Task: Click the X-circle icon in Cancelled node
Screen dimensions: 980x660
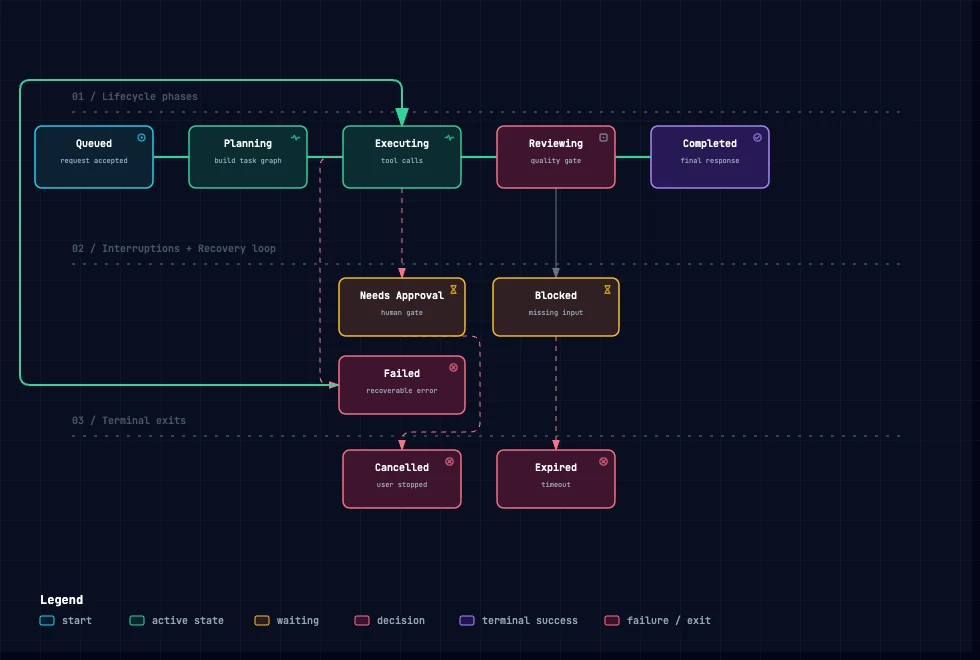Action: tap(449, 461)
